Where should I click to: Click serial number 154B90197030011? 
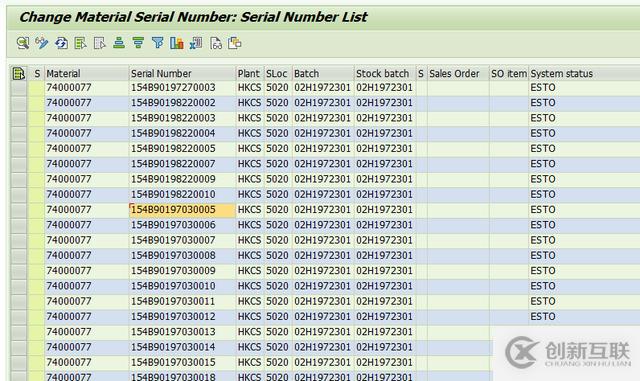pos(173,301)
